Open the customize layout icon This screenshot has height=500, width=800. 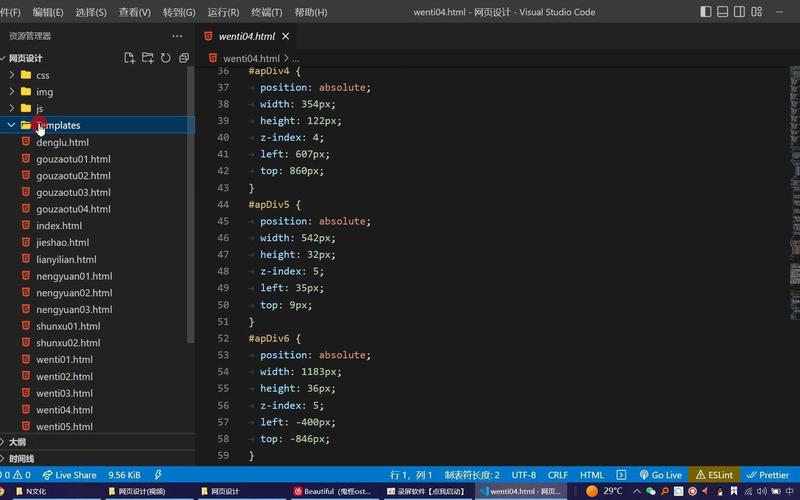click(757, 11)
